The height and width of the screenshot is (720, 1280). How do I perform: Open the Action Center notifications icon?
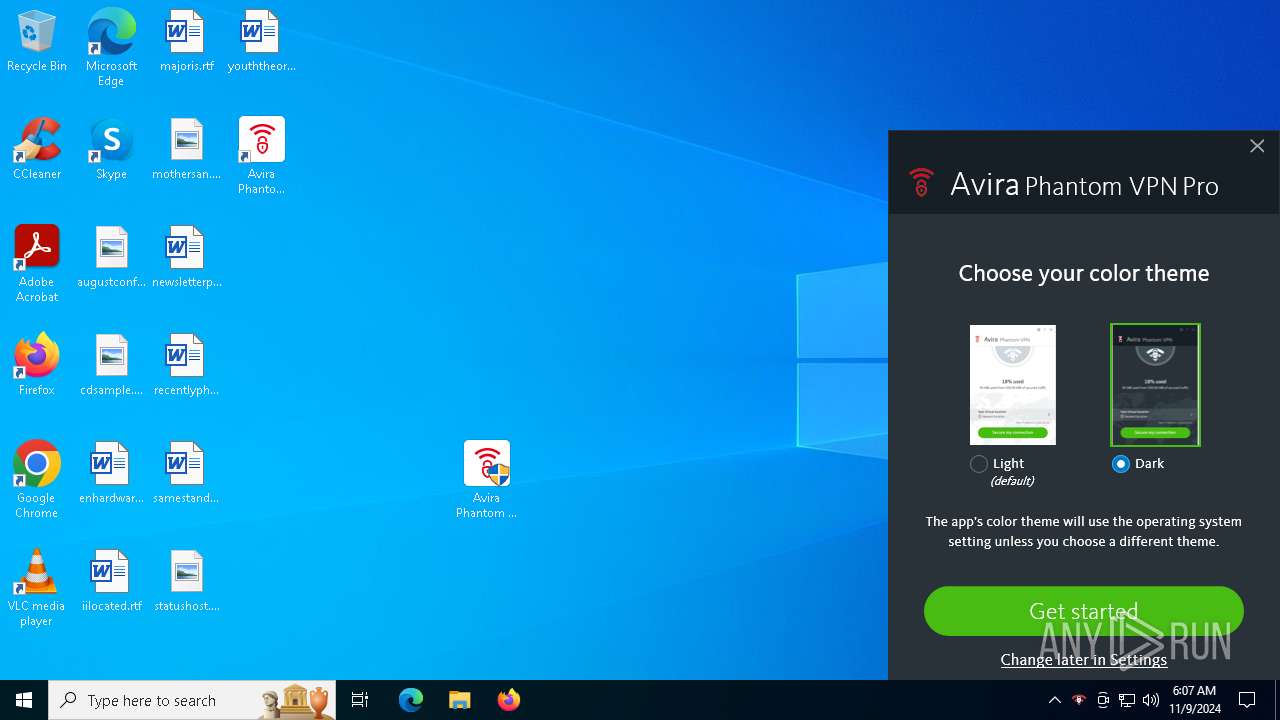click(1247, 700)
